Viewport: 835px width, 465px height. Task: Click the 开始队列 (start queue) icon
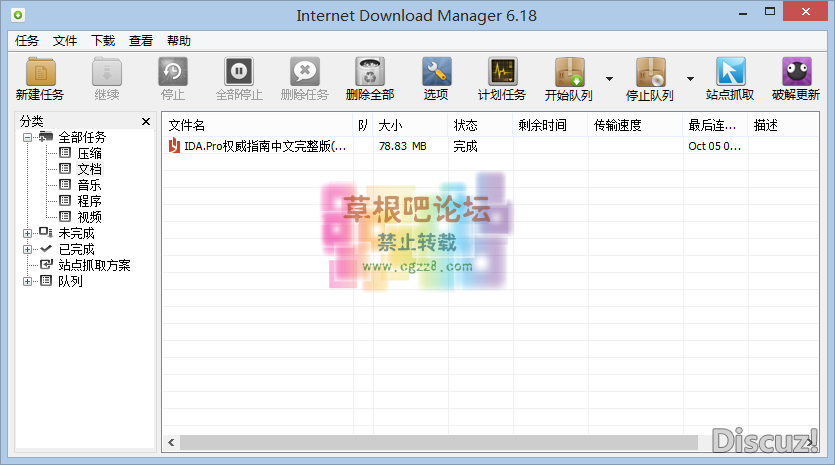click(569, 72)
